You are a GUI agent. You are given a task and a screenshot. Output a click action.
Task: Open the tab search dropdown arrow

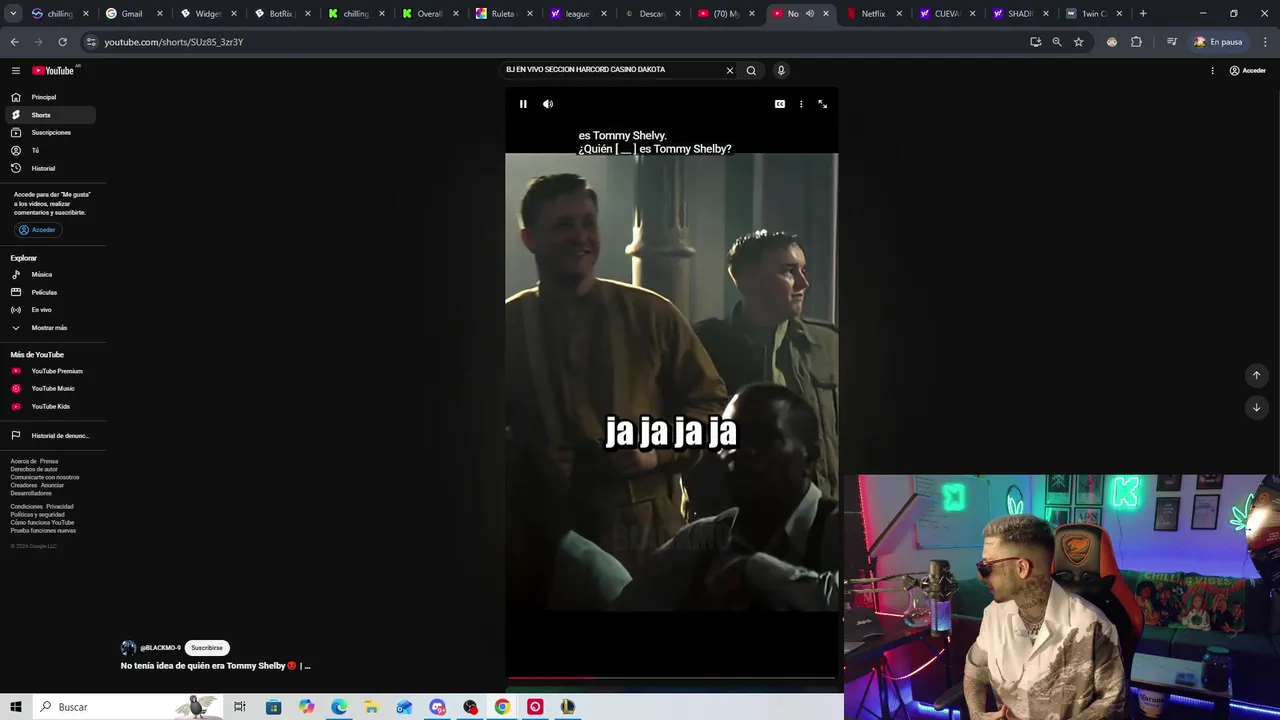pyautogui.click(x=13, y=14)
